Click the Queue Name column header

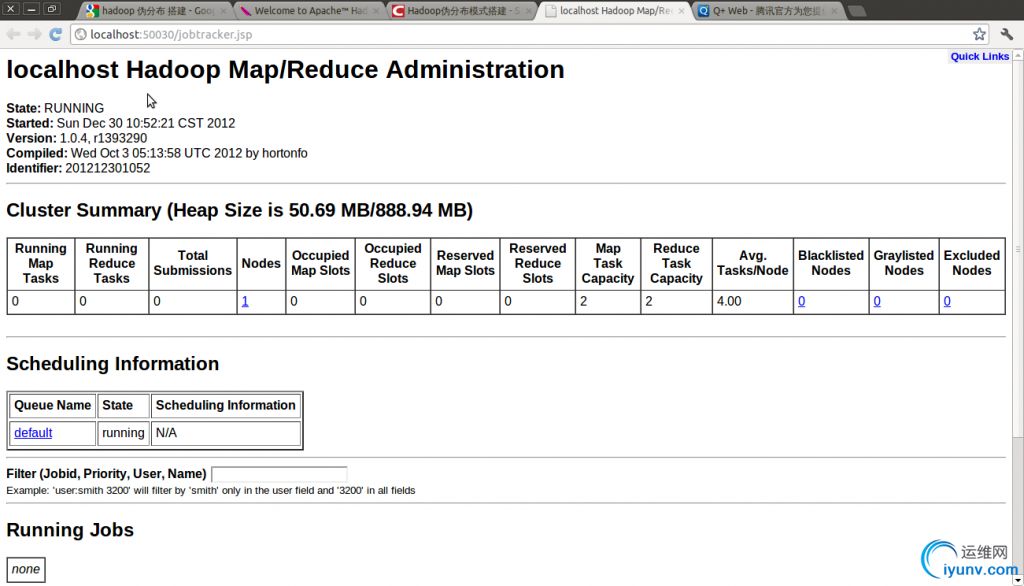(52, 405)
